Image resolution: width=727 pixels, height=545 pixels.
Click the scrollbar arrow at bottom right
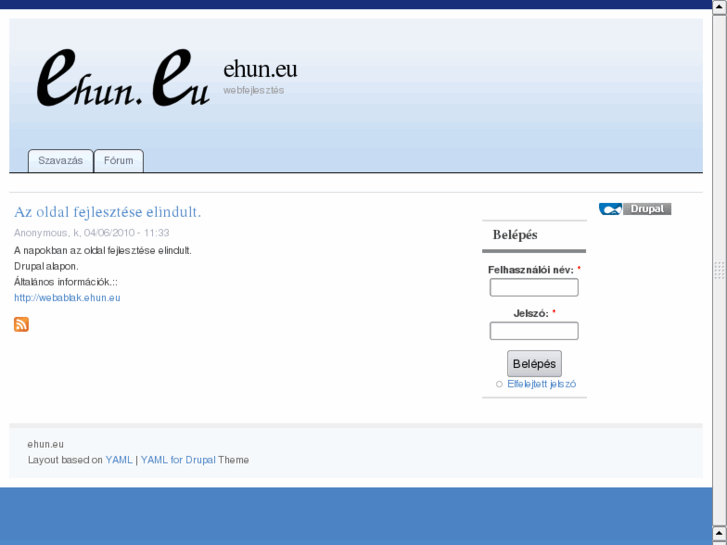[x=720, y=532]
